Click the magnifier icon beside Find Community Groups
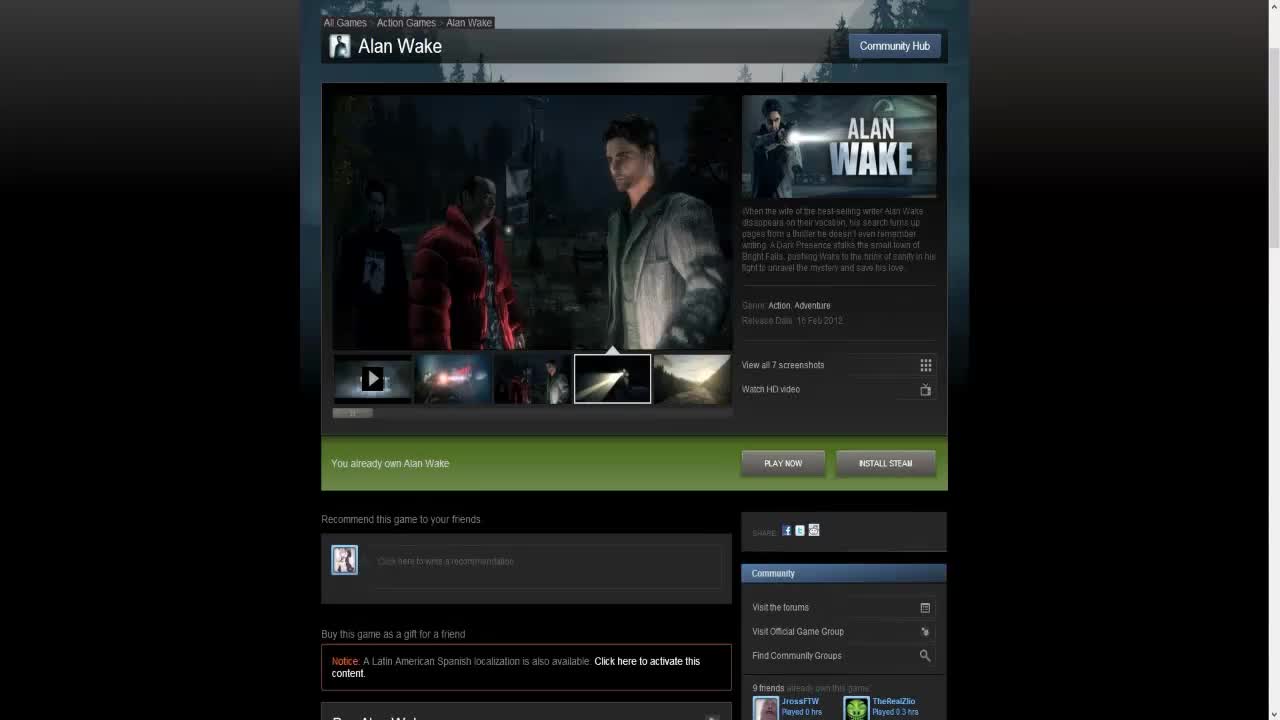Image resolution: width=1280 pixels, height=720 pixels. [x=925, y=656]
